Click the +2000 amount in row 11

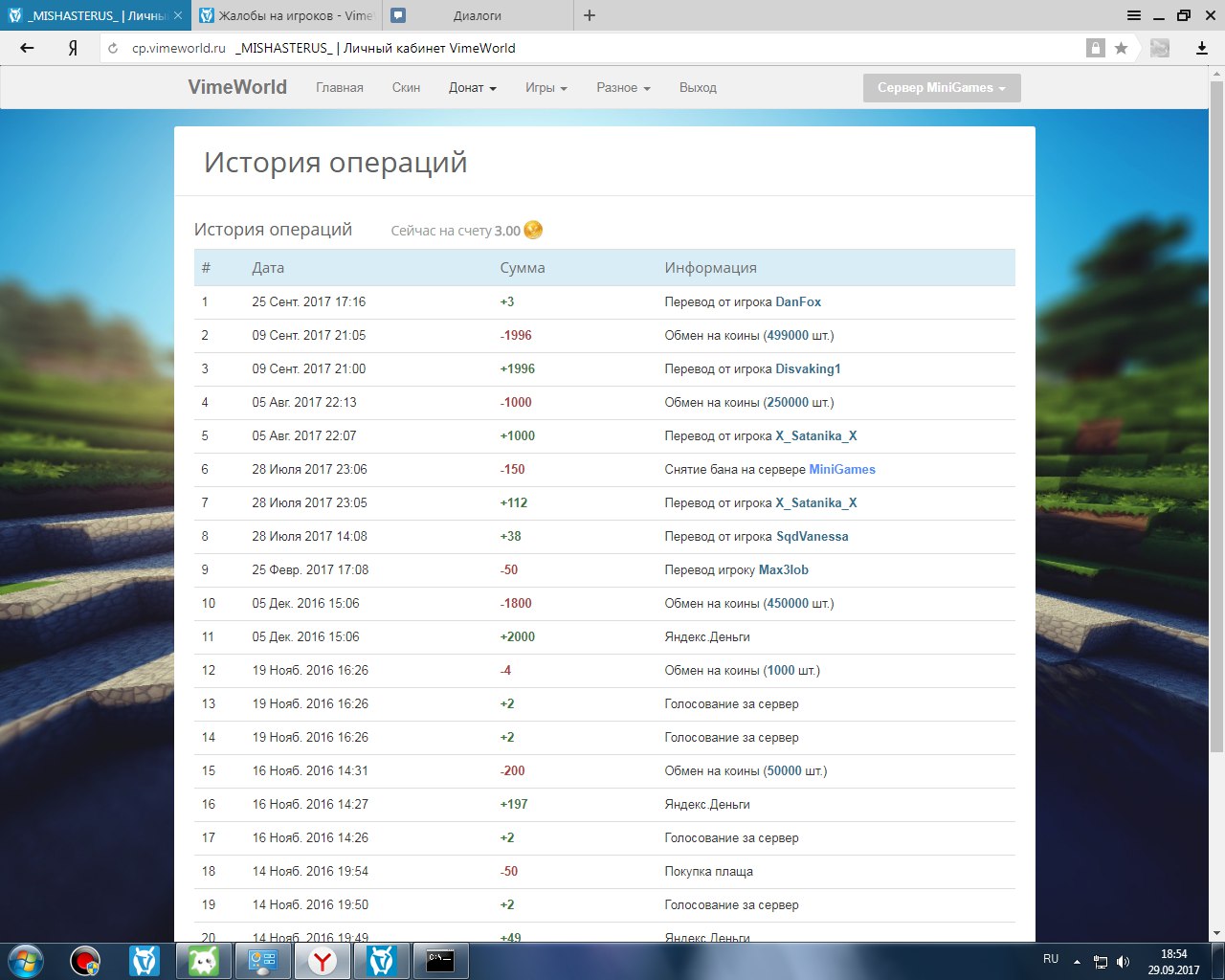(518, 636)
